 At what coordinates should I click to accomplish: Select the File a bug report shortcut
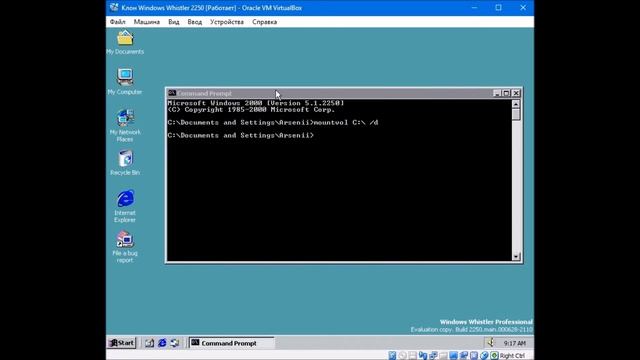125,247
